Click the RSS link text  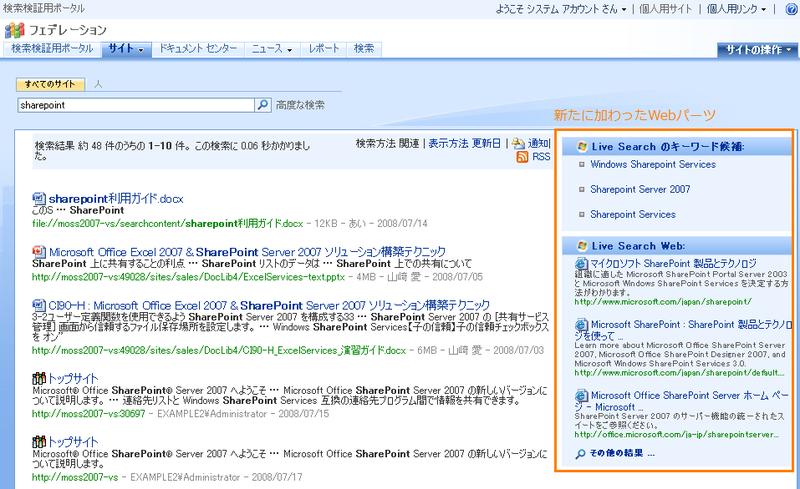541,157
